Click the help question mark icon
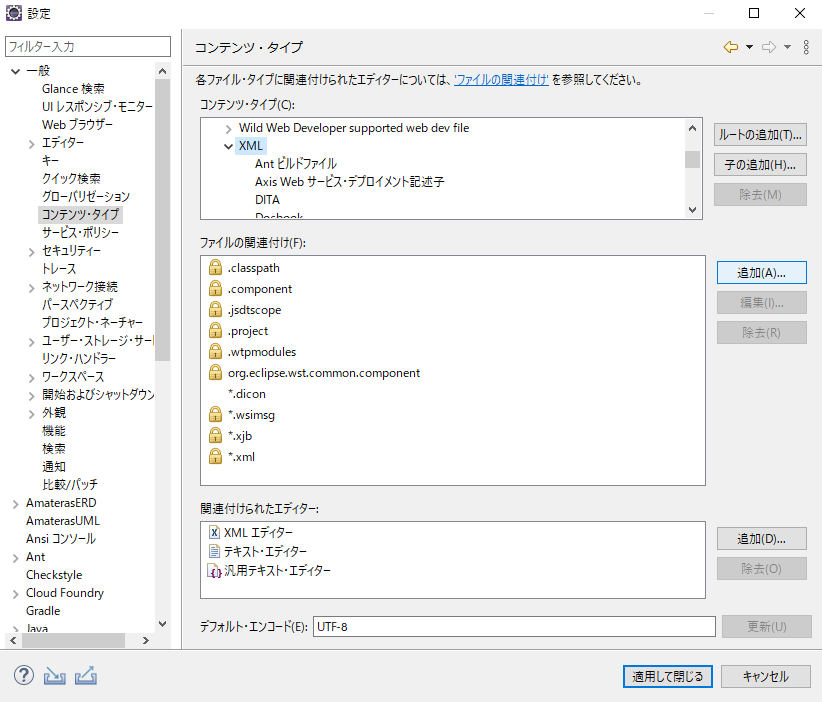The width and height of the screenshot is (822, 702). 24,675
